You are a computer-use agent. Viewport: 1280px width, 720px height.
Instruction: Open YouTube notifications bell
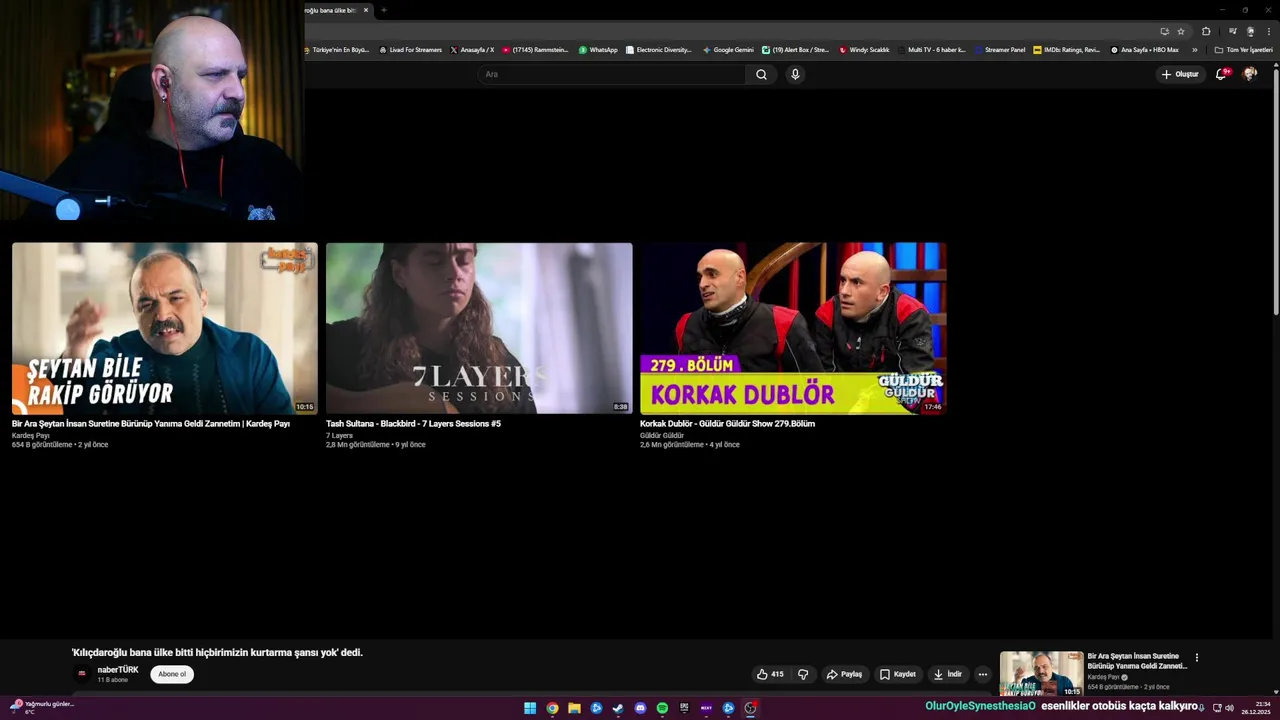(1221, 74)
